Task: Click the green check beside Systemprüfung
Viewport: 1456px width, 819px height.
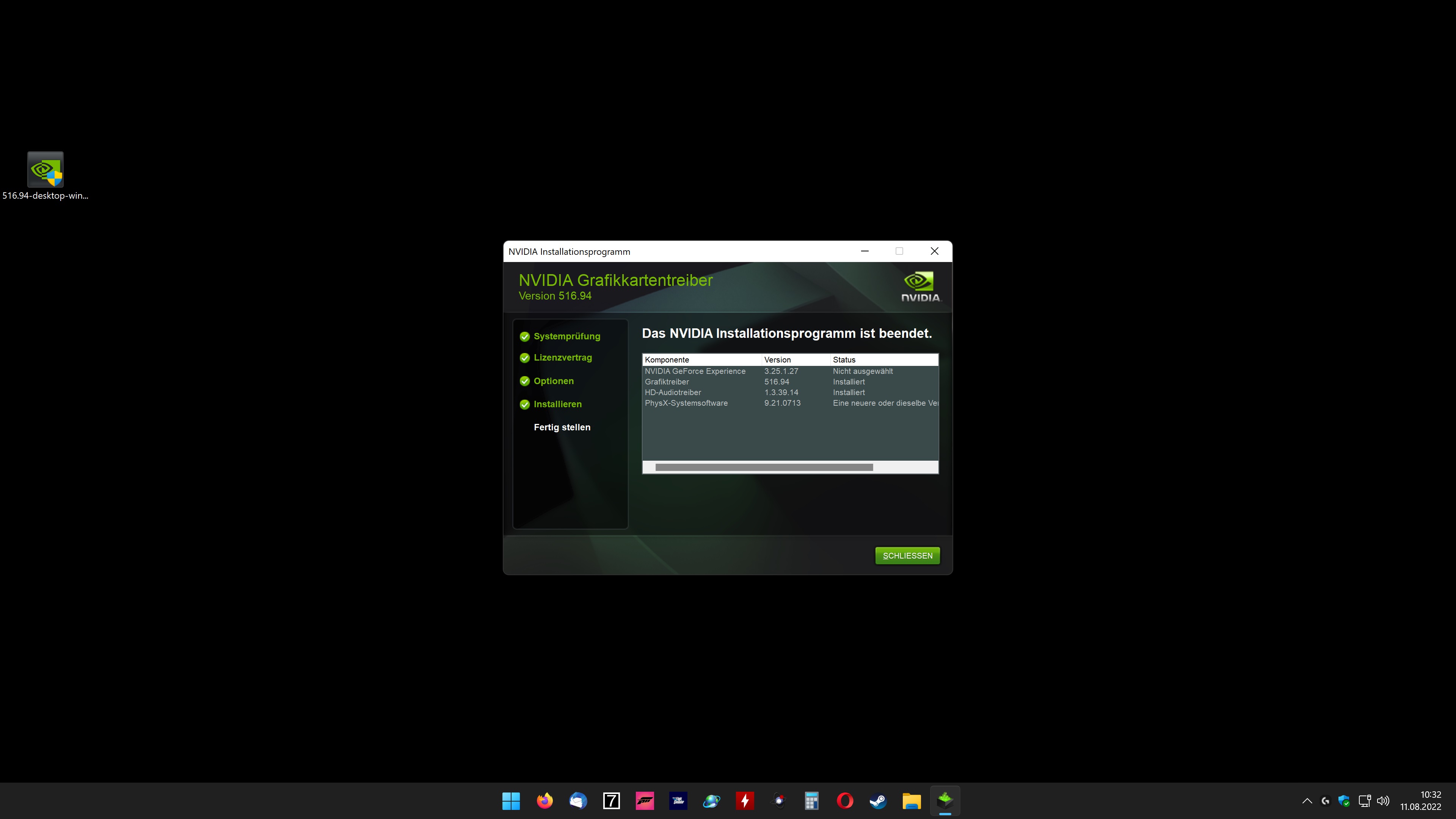Action: [524, 337]
